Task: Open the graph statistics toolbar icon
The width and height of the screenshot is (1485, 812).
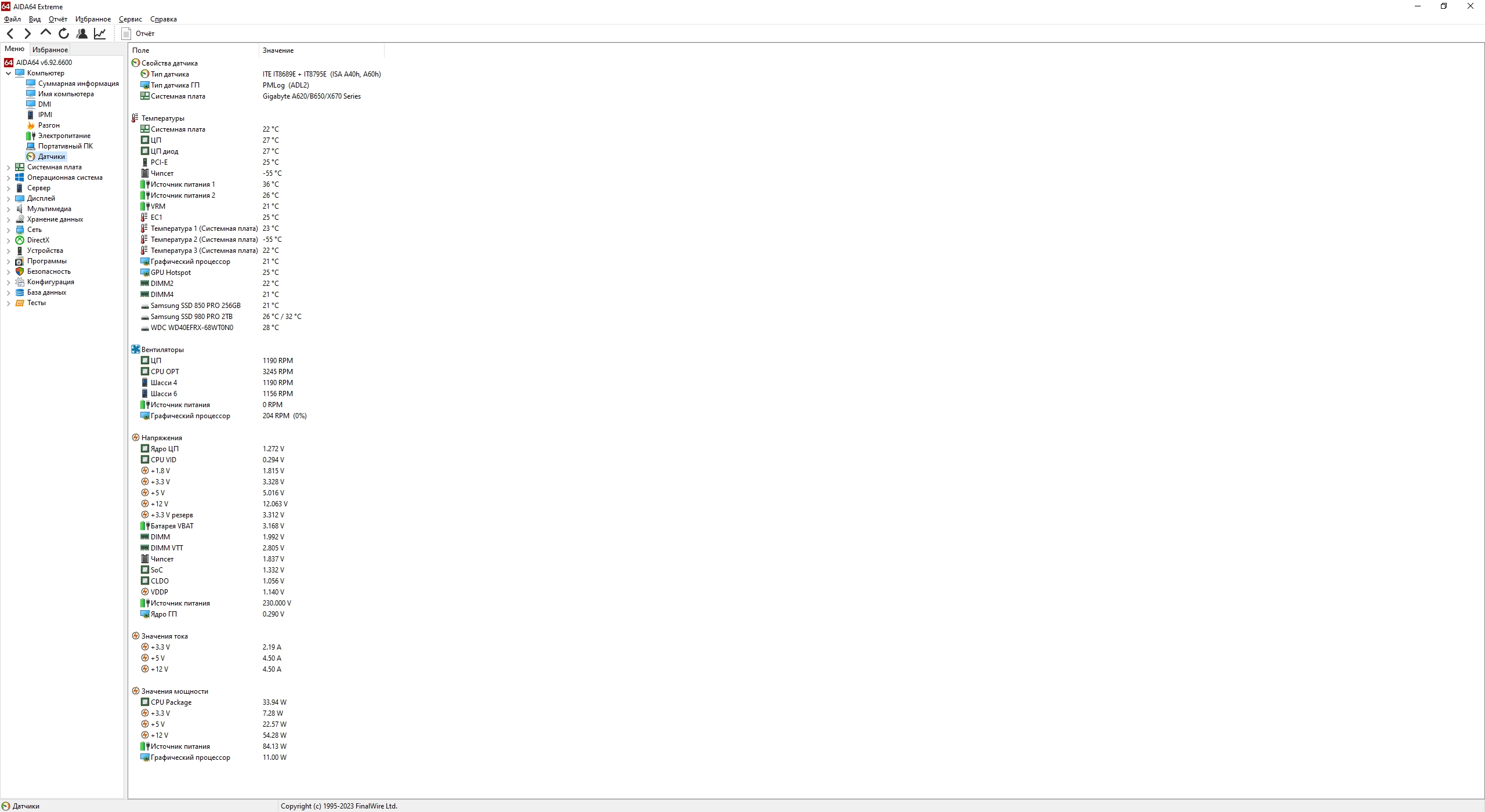Action: 100,34
